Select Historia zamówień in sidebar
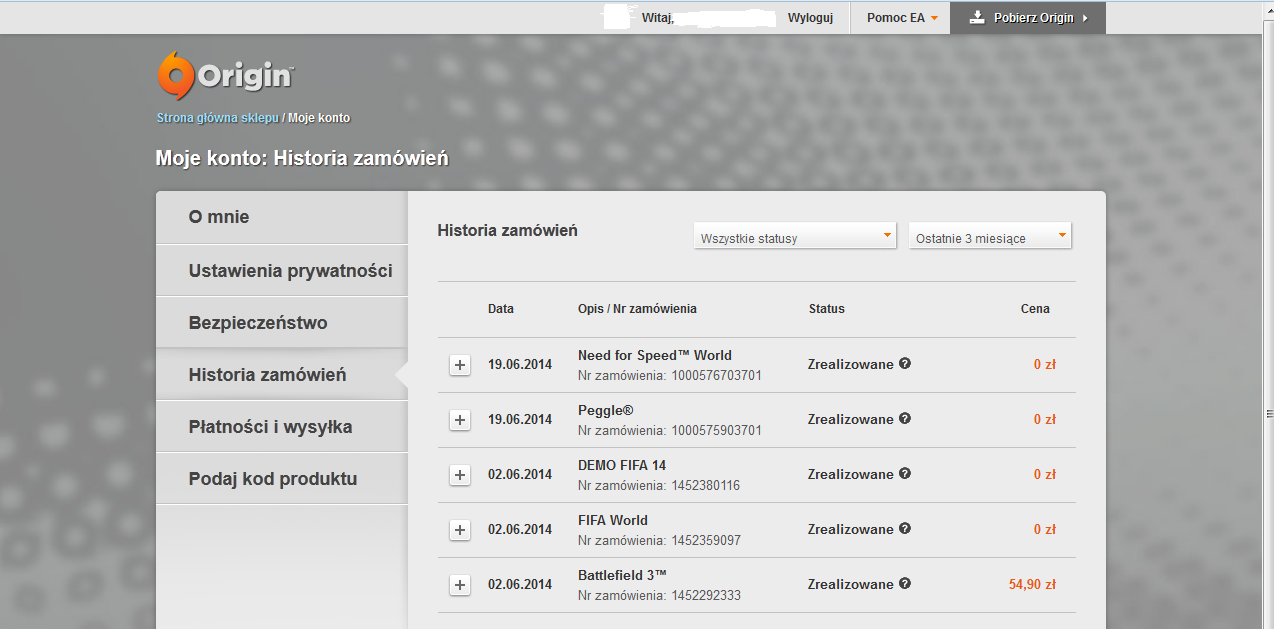 pyautogui.click(x=282, y=375)
